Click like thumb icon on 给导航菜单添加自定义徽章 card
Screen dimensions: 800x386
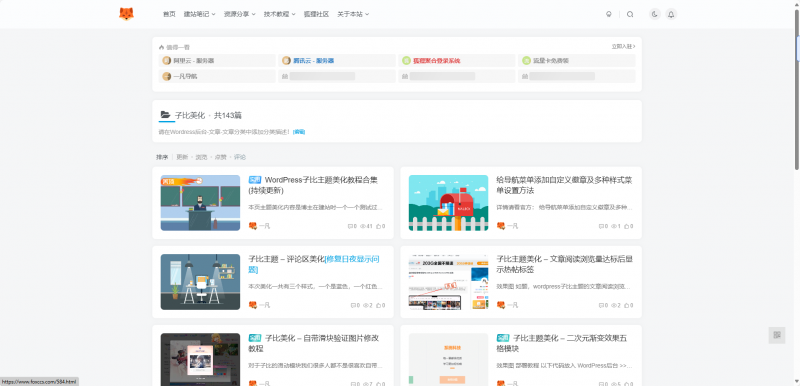pos(627,226)
